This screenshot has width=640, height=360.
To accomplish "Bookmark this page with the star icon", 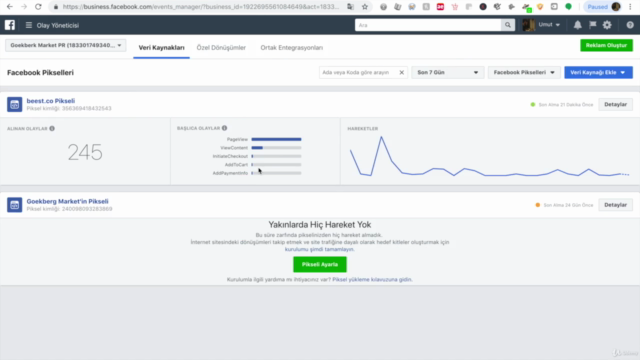I will tap(365, 7).
